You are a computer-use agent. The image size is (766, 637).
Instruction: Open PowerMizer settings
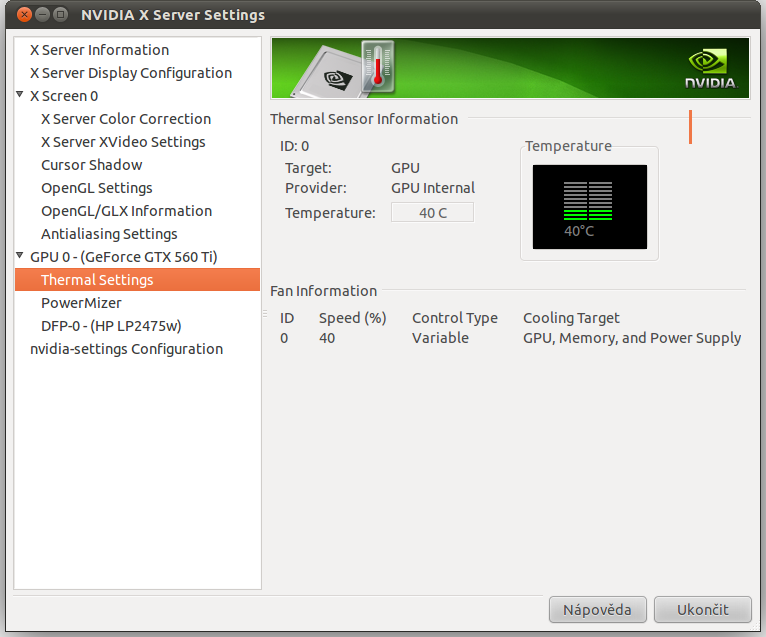point(81,303)
